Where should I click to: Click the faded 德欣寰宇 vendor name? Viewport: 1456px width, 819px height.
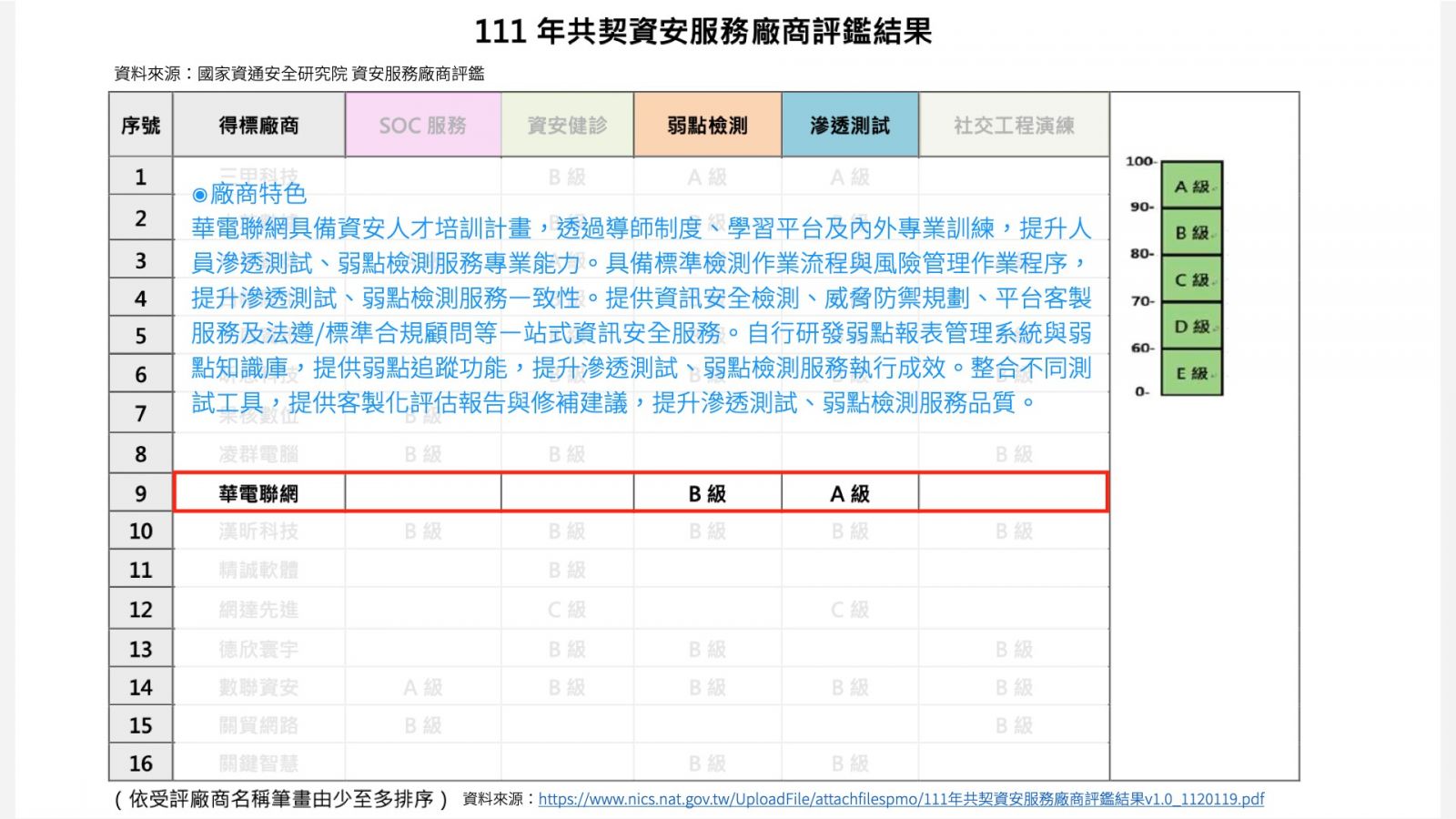tap(259, 649)
